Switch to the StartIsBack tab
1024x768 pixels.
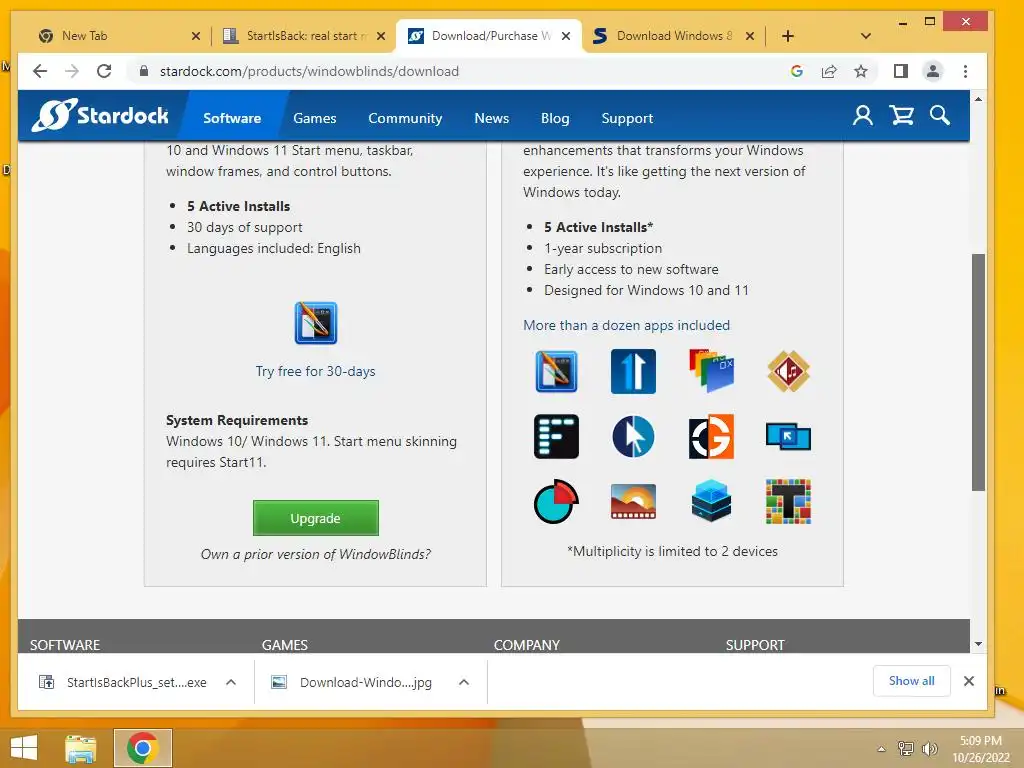point(302,36)
